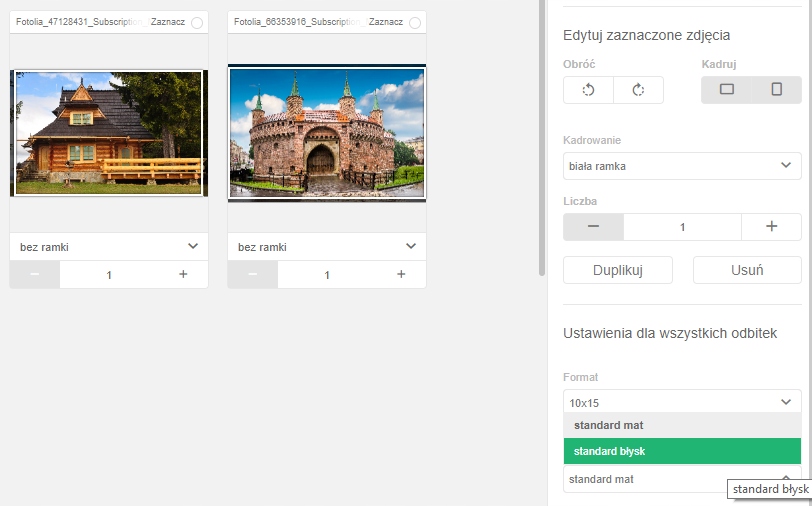Viewport: 812px width, 506px height.
Task: Expand frame dropdown under wooden house photo
Action: click(109, 246)
